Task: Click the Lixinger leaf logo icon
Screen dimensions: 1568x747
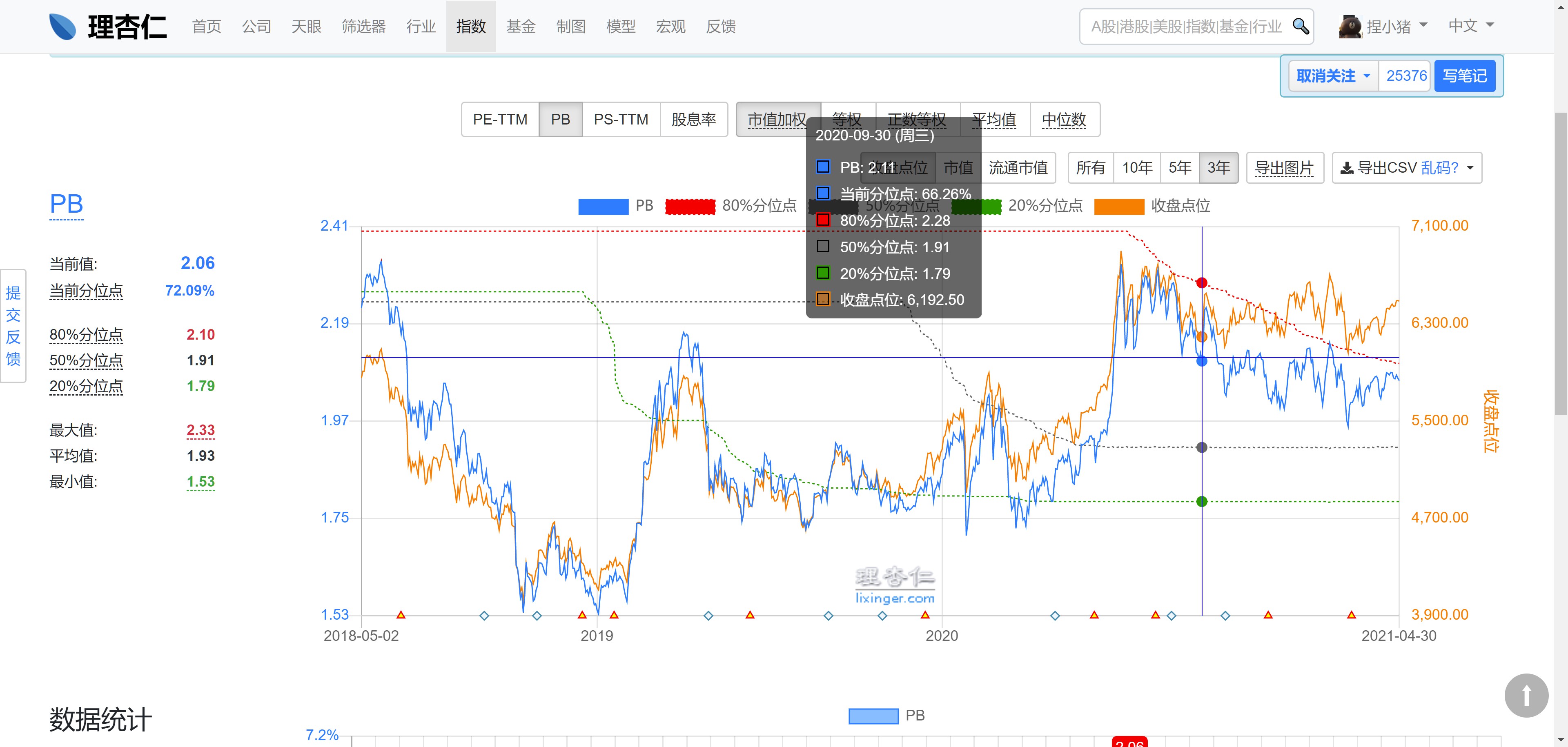Action: tap(63, 26)
